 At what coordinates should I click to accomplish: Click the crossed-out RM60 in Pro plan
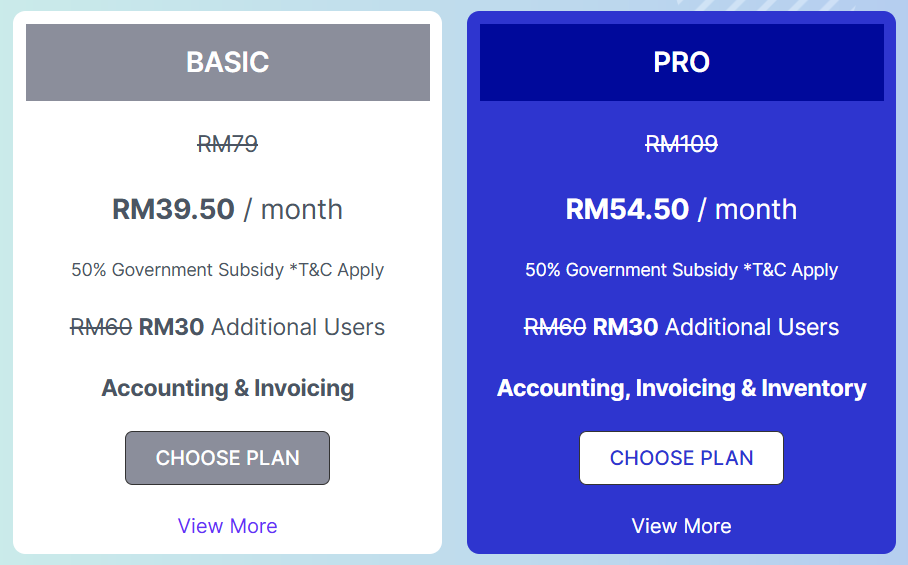554,327
